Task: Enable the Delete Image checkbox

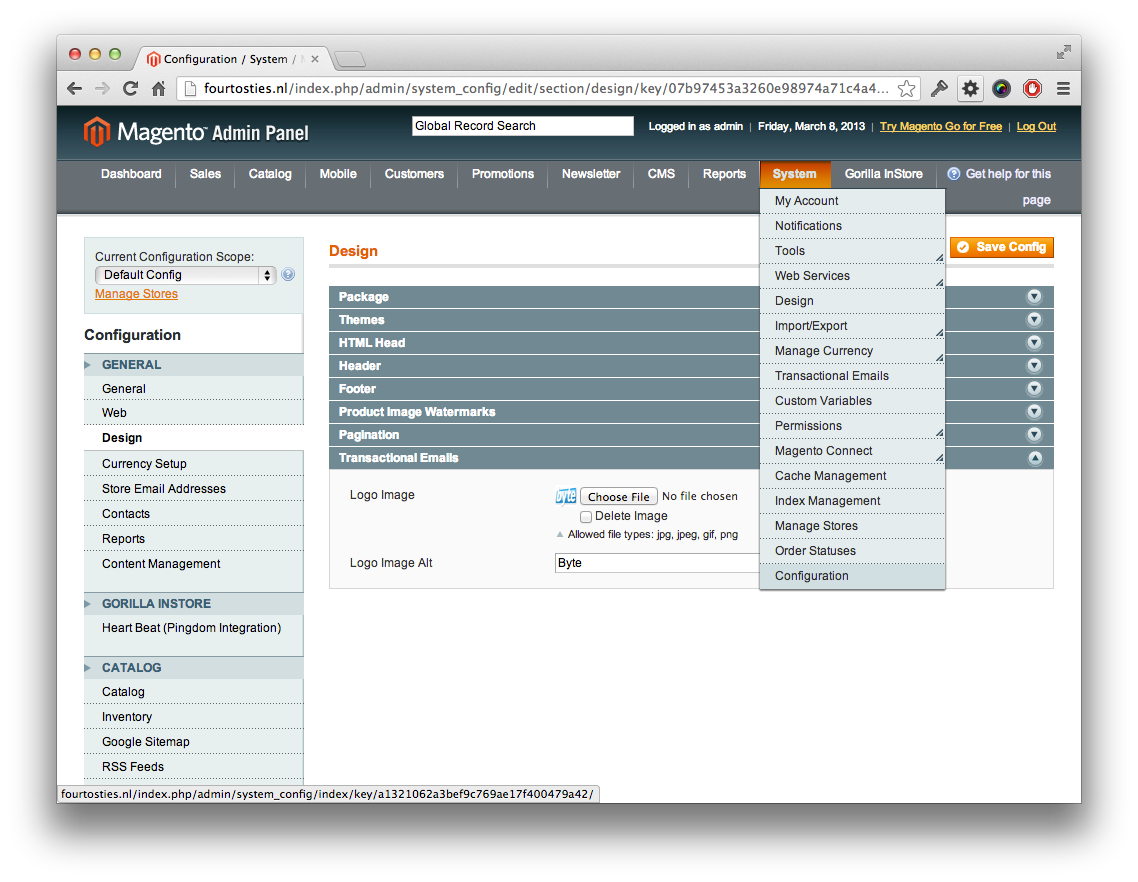Action: (x=585, y=516)
